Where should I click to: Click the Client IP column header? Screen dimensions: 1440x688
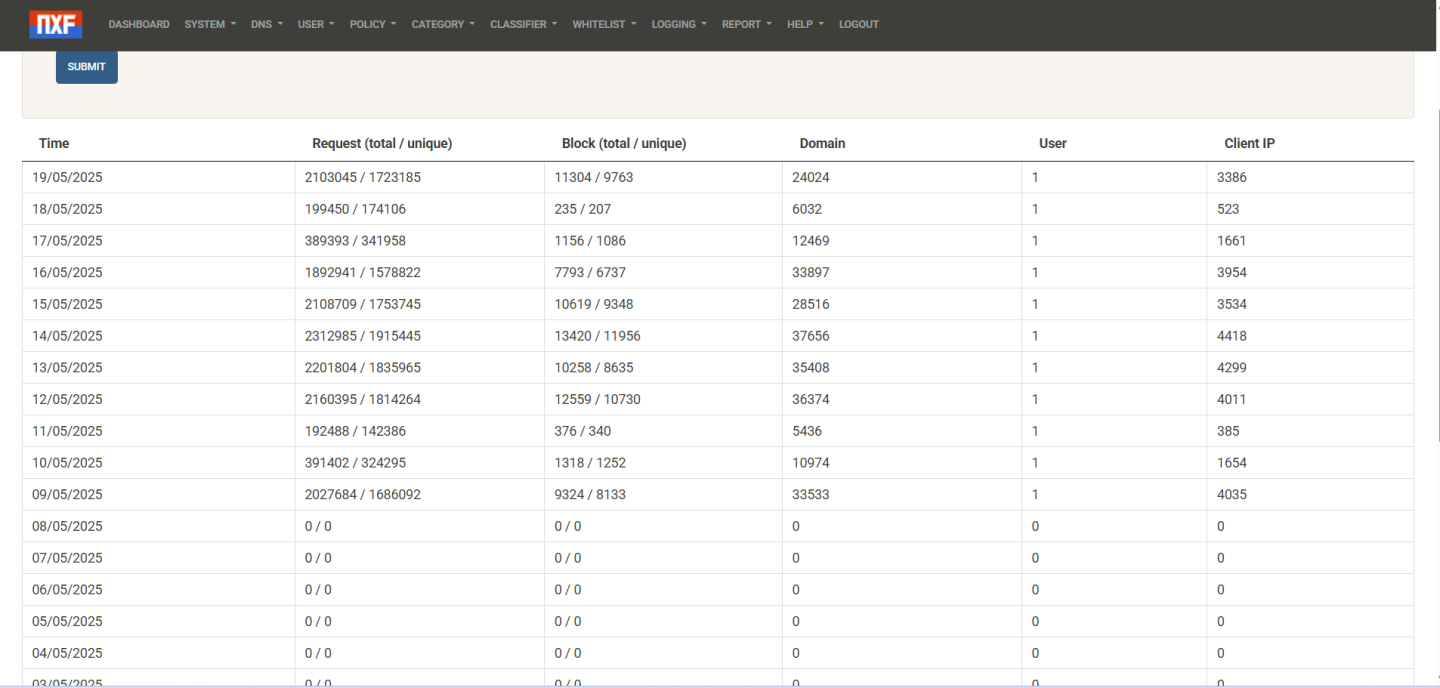click(1249, 144)
